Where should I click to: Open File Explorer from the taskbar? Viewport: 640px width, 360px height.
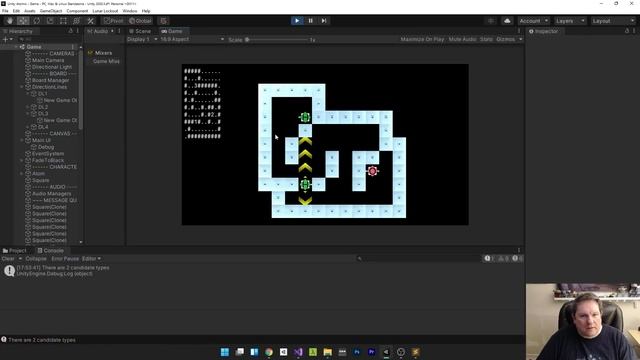click(328, 352)
